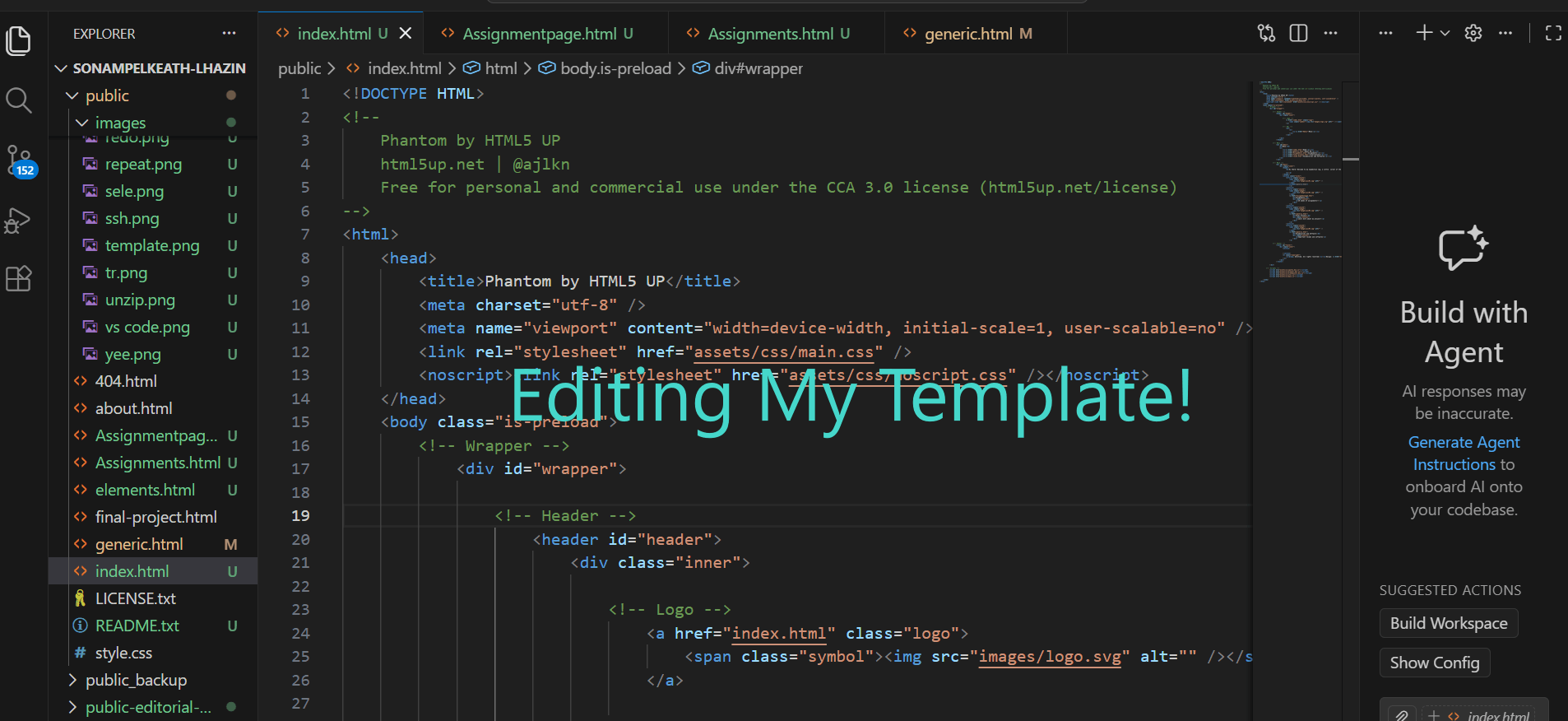Open editor More Actions ellipsis menu
Image resolution: width=1568 pixels, height=721 pixels.
pyautogui.click(x=1331, y=34)
